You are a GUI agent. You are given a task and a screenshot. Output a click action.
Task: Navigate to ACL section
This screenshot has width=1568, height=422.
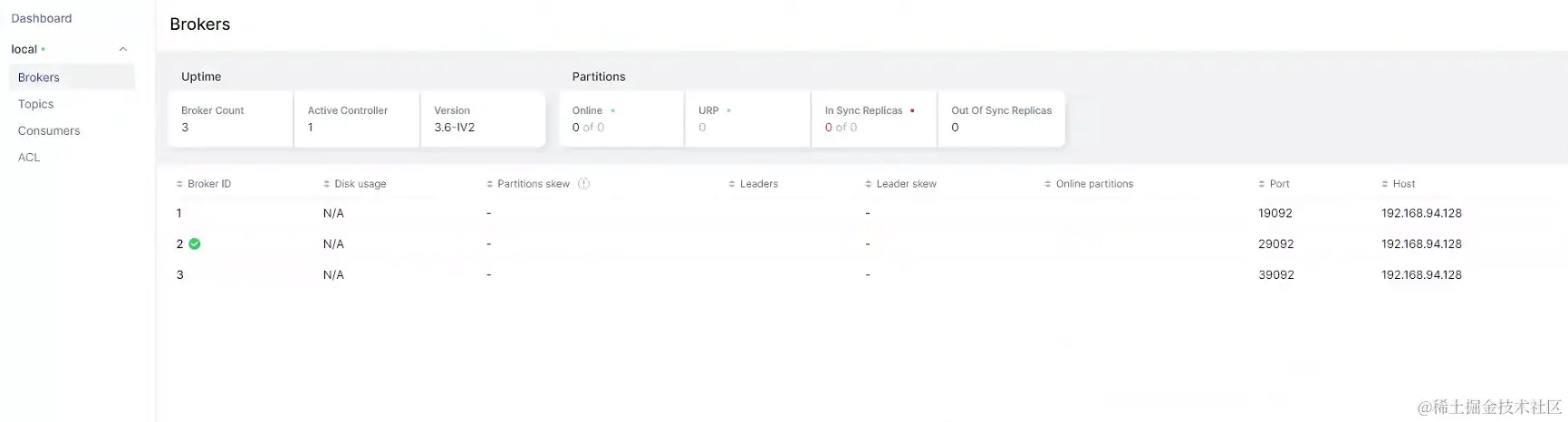pyautogui.click(x=29, y=157)
